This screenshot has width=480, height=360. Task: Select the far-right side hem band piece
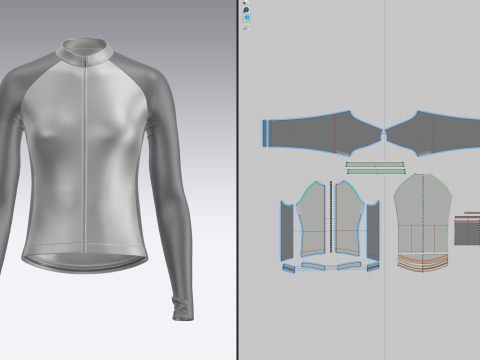point(373,267)
